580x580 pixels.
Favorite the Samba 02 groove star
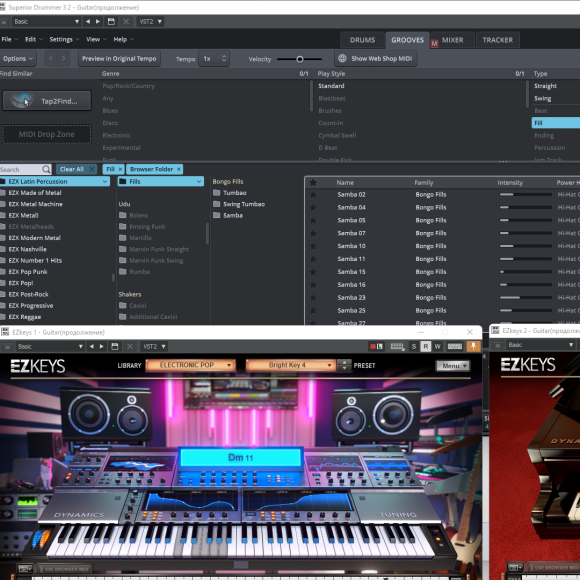[313, 195]
